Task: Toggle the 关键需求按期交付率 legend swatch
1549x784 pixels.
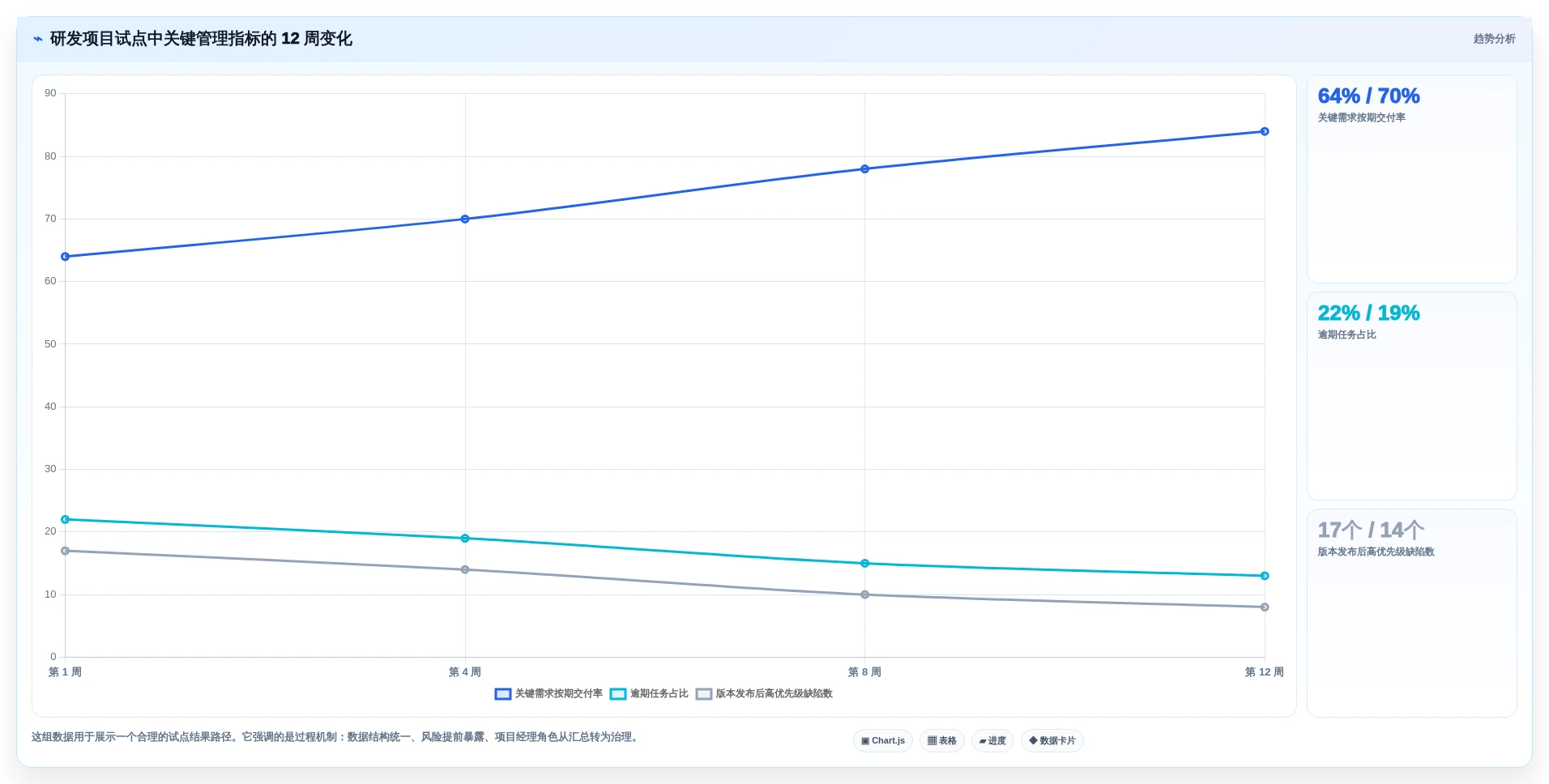Action: coord(503,694)
